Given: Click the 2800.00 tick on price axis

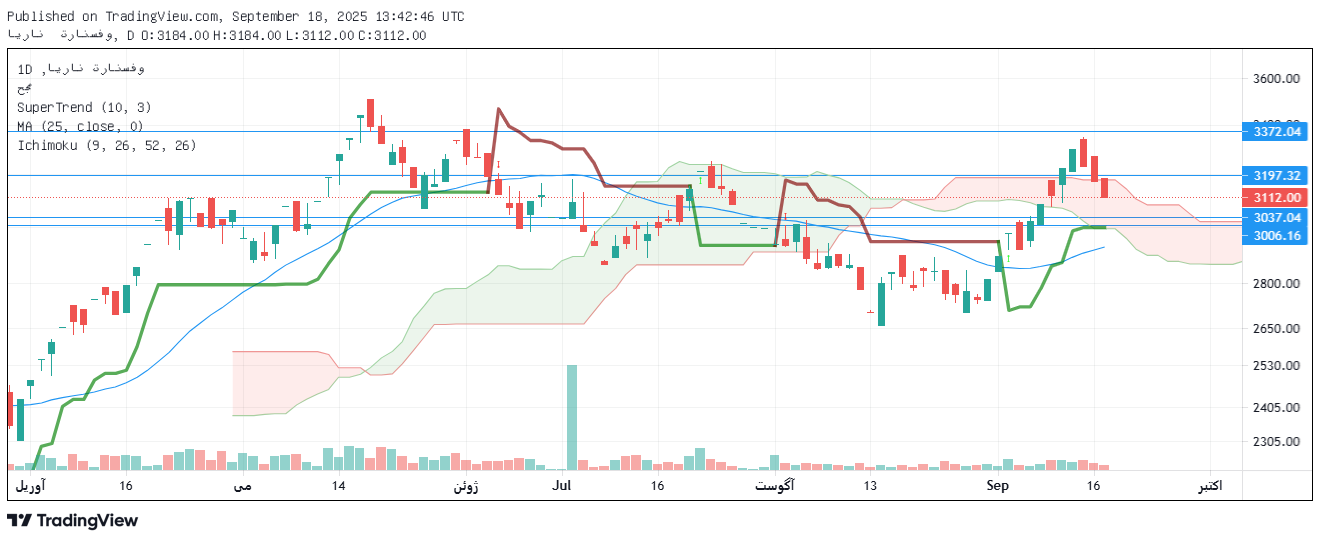Looking at the screenshot, I should point(1277,284).
